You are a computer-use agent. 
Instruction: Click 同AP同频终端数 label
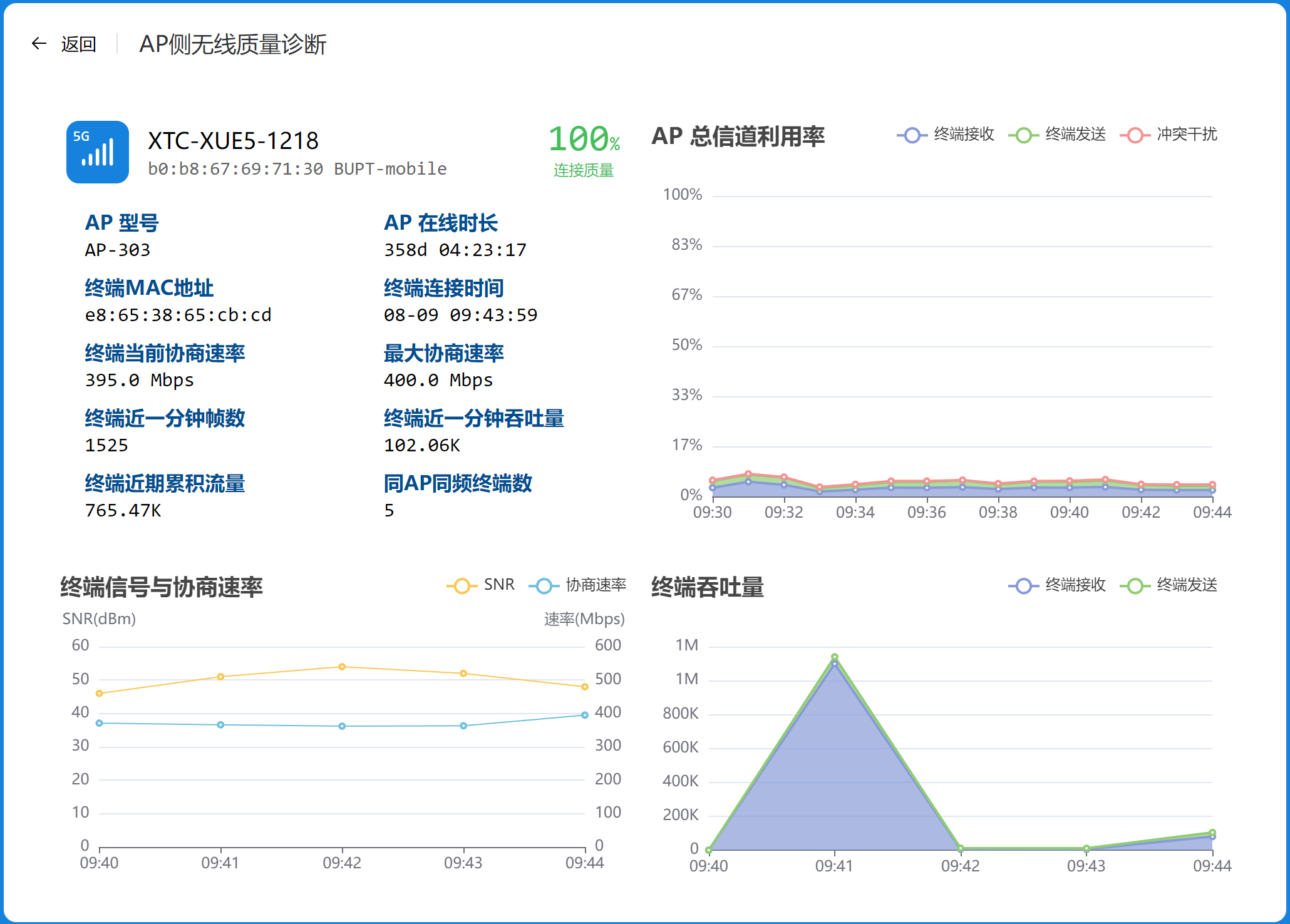[x=458, y=483]
